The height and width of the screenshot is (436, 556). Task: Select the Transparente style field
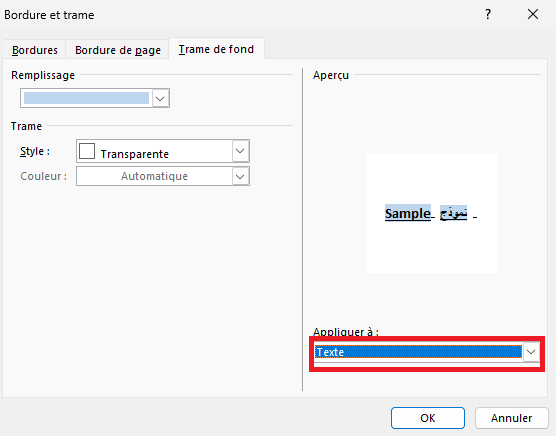(x=155, y=151)
